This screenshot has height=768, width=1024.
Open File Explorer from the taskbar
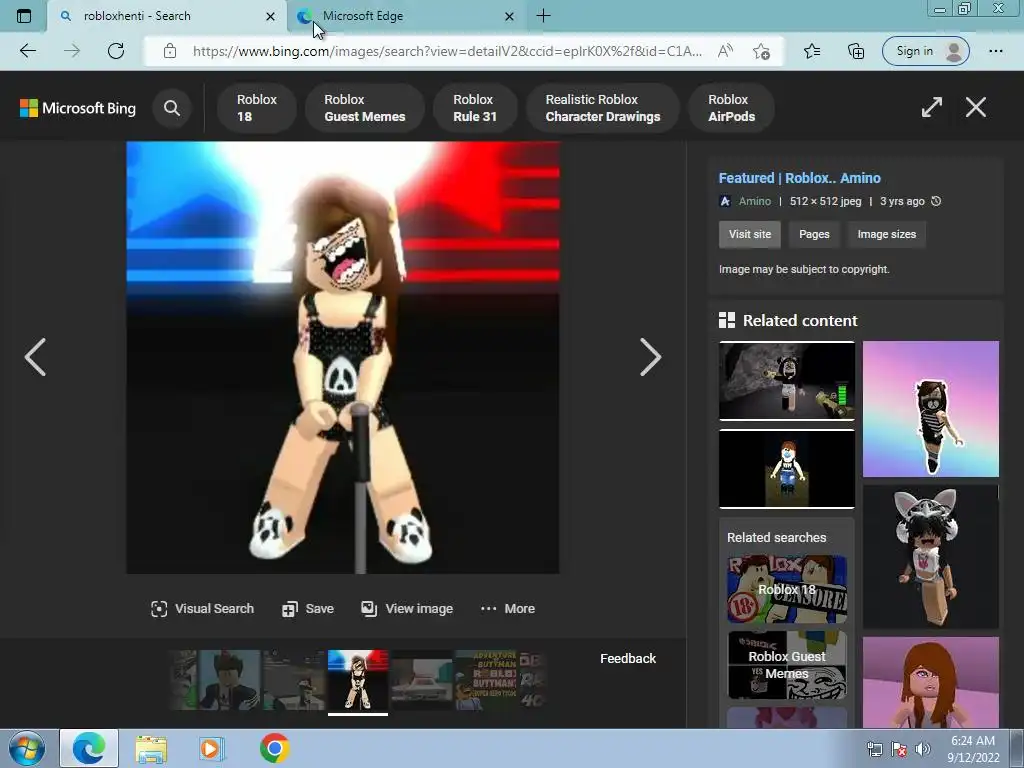click(152, 748)
